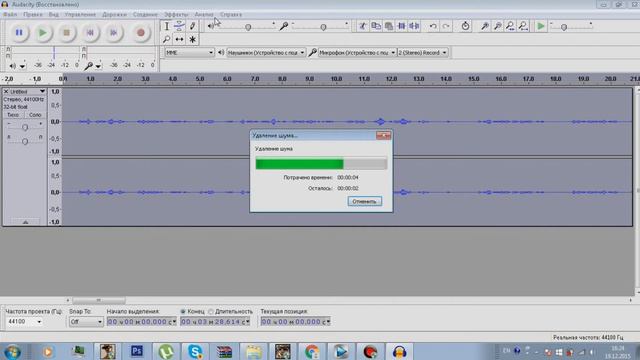Image resolution: width=640 pixels, height=360 pixels.
Task: Open the Создание menu
Action: tap(145, 14)
